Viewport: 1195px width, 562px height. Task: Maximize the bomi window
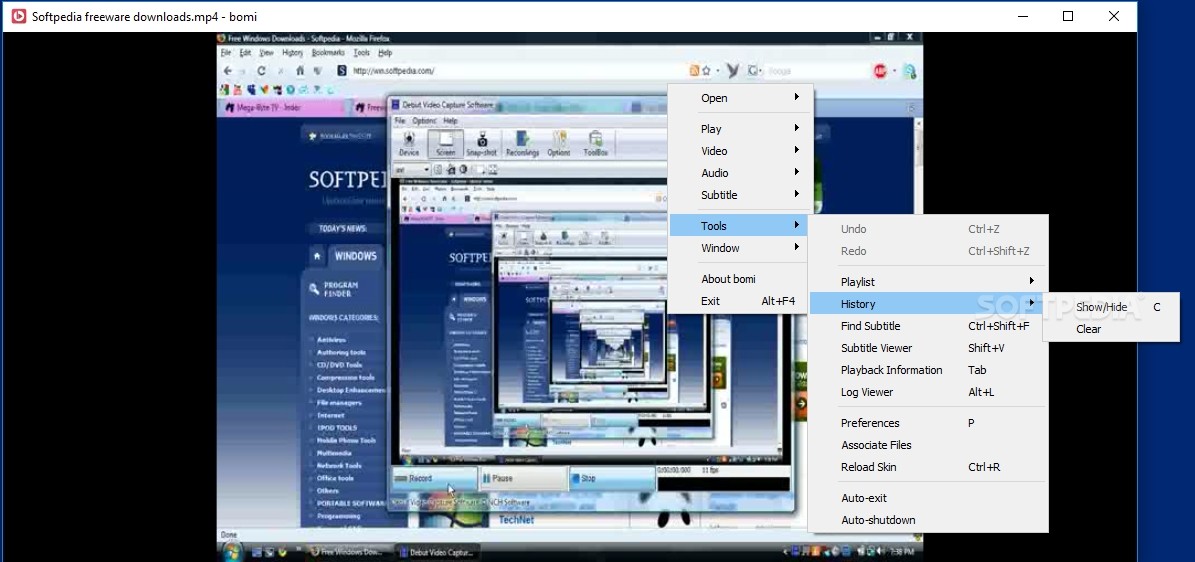(1068, 16)
